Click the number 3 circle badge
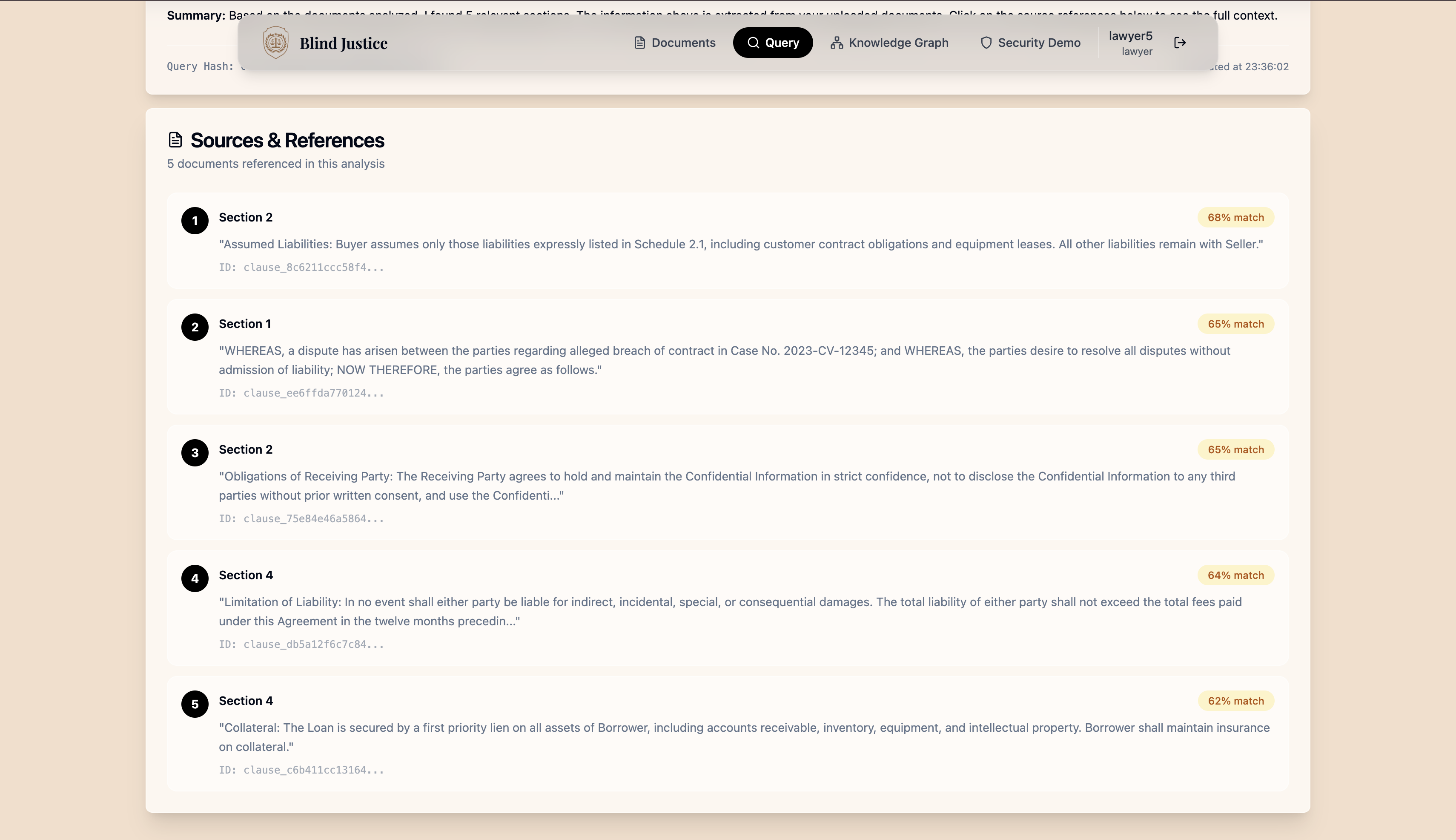This screenshot has height=840, width=1456. pos(195,453)
